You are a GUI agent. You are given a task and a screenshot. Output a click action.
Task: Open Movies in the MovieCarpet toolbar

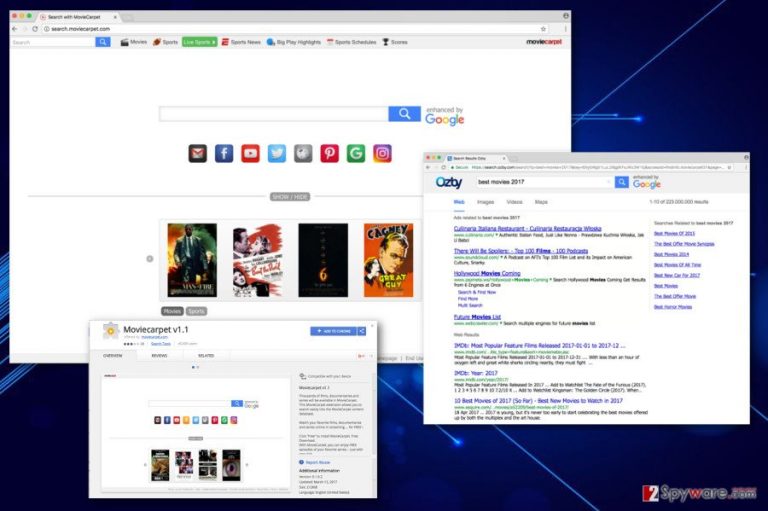click(x=134, y=42)
